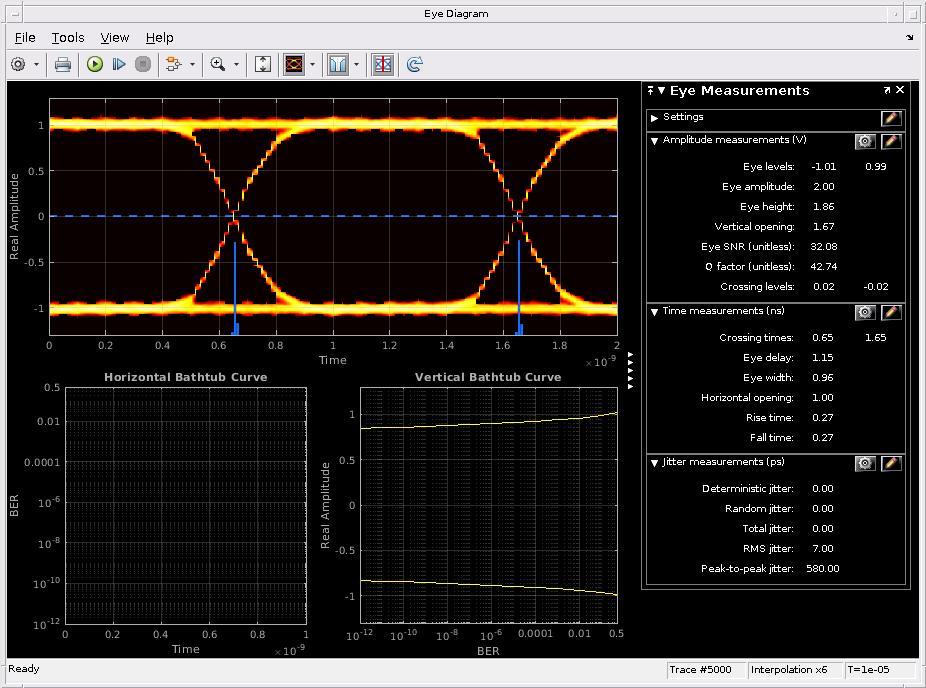Image resolution: width=926 pixels, height=688 pixels.
Task: Close the Eye Measurements panel
Action: click(x=900, y=90)
